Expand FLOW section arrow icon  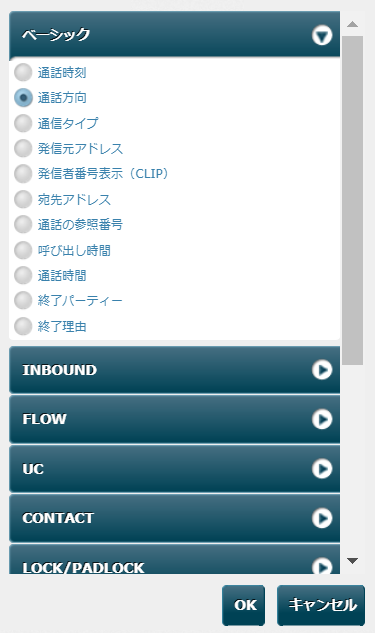coord(322,419)
